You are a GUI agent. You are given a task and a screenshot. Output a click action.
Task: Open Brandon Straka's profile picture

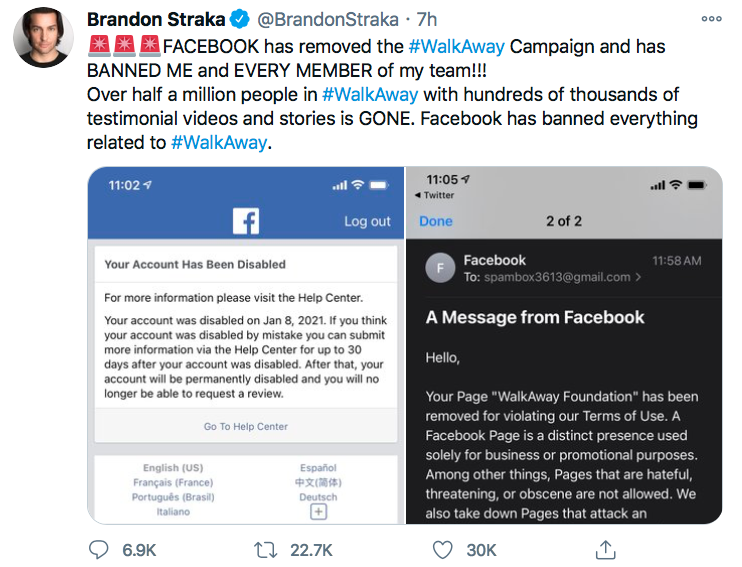coord(44,37)
